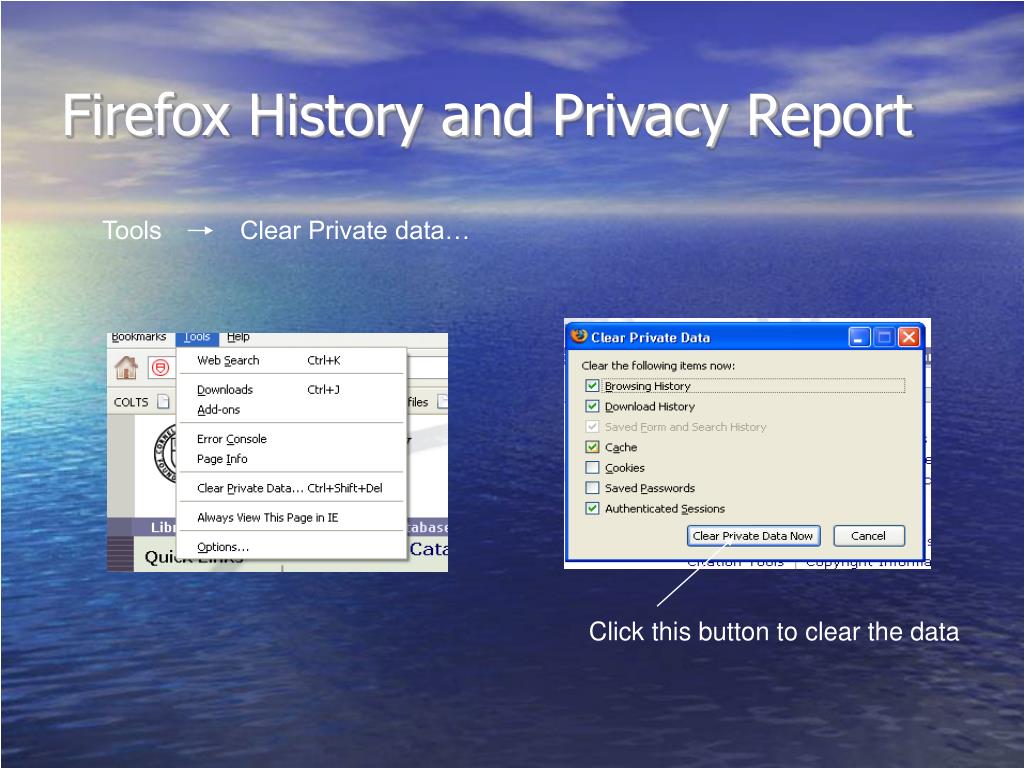The width and height of the screenshot is (1024, 768).
Task: Click the college seal logo on the page
Action: coord(165,454)
